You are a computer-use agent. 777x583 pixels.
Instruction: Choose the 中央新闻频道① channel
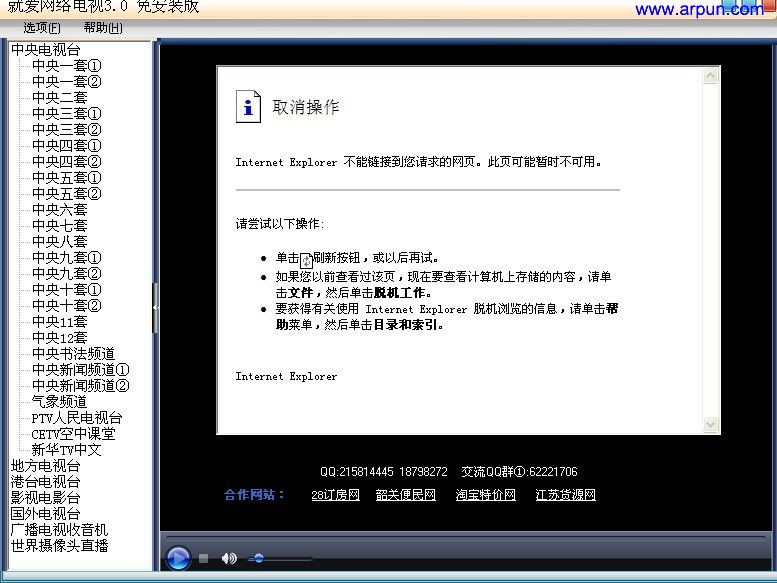pos(80,369)
